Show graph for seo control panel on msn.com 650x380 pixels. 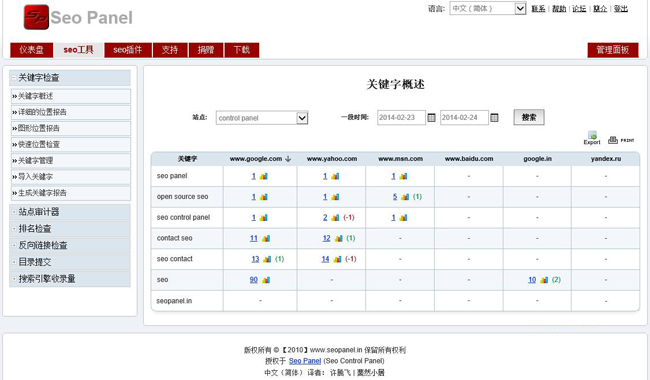[x=403, y=218]
